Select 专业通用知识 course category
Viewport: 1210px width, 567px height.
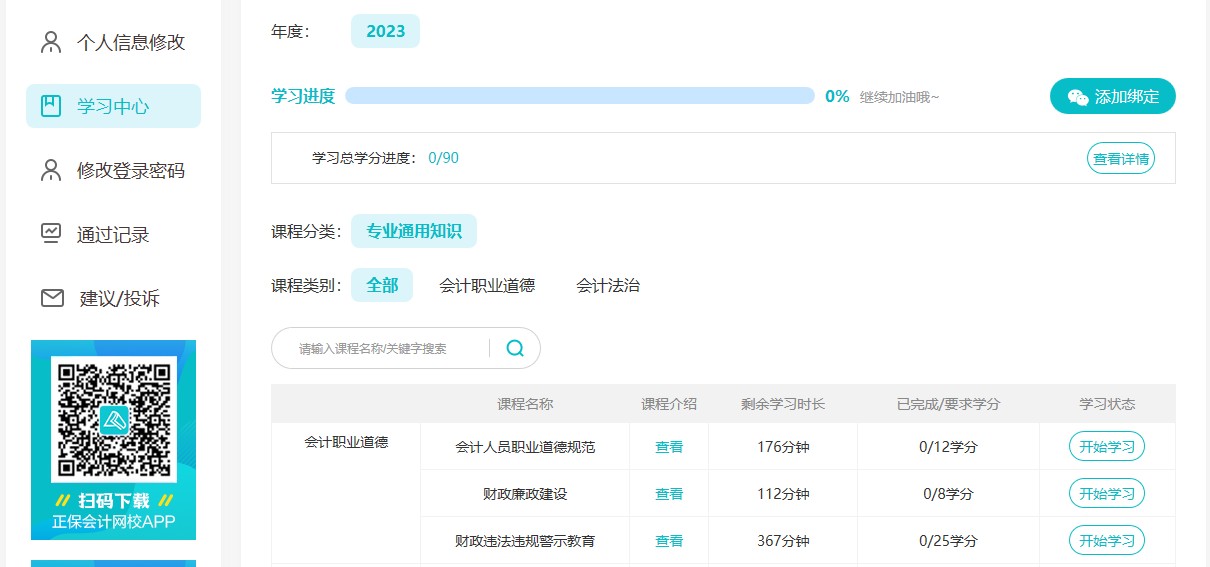click(x=414, y=231)
